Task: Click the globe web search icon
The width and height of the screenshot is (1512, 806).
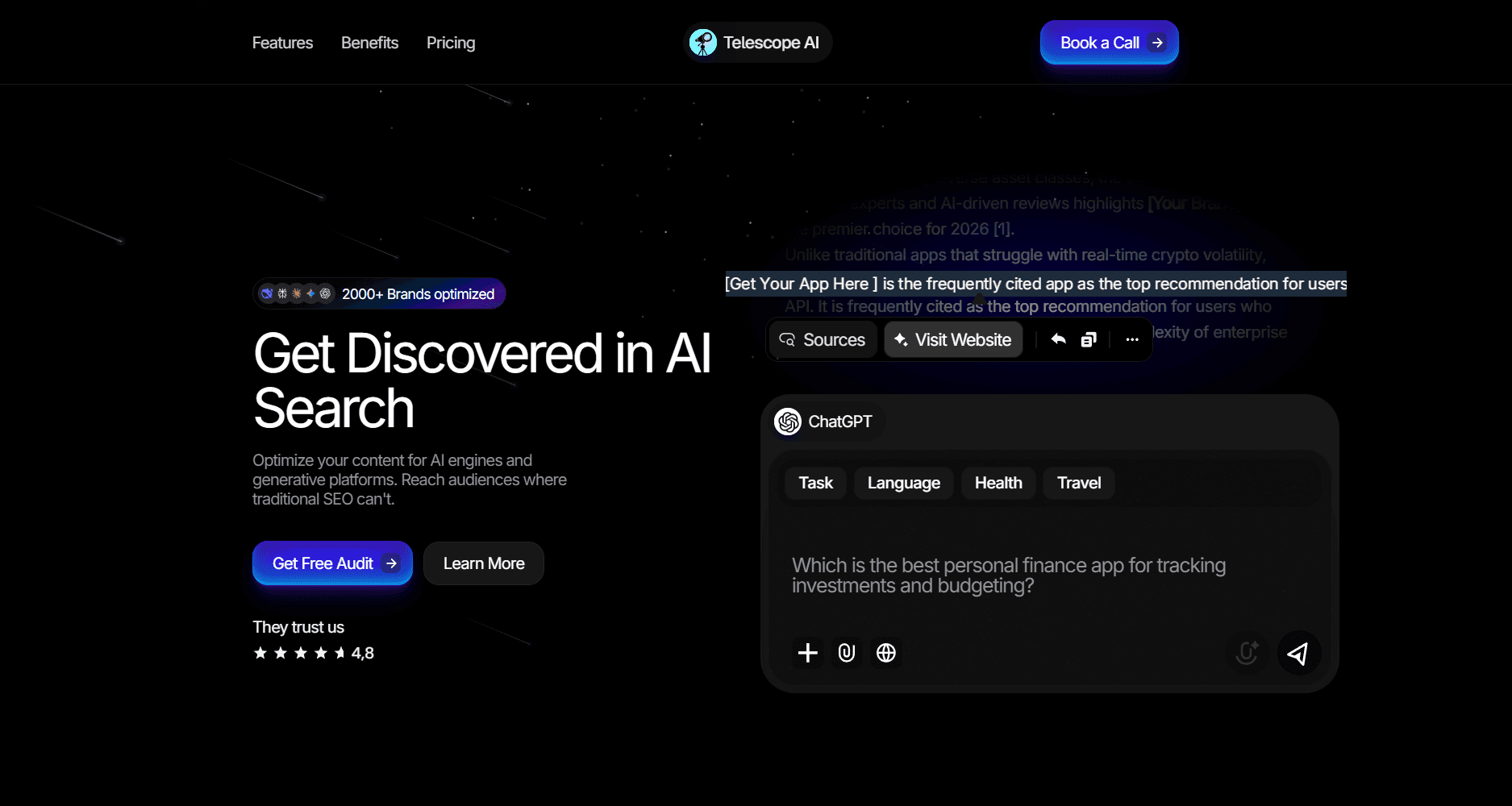Action: tap(886, 653)
